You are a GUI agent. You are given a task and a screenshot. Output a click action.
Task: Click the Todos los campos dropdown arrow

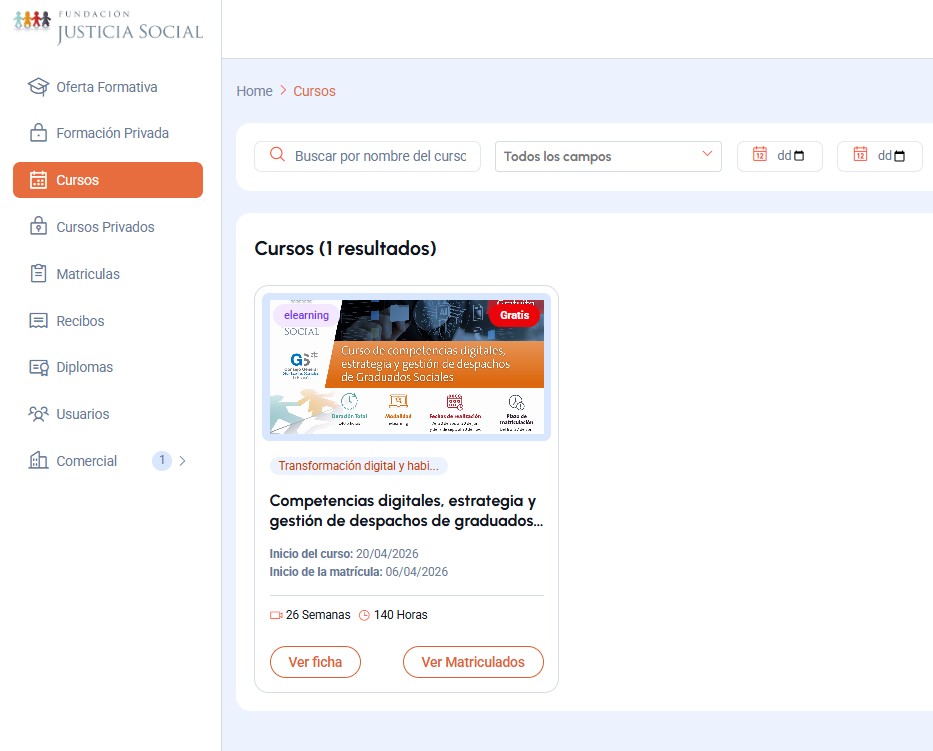707,154
